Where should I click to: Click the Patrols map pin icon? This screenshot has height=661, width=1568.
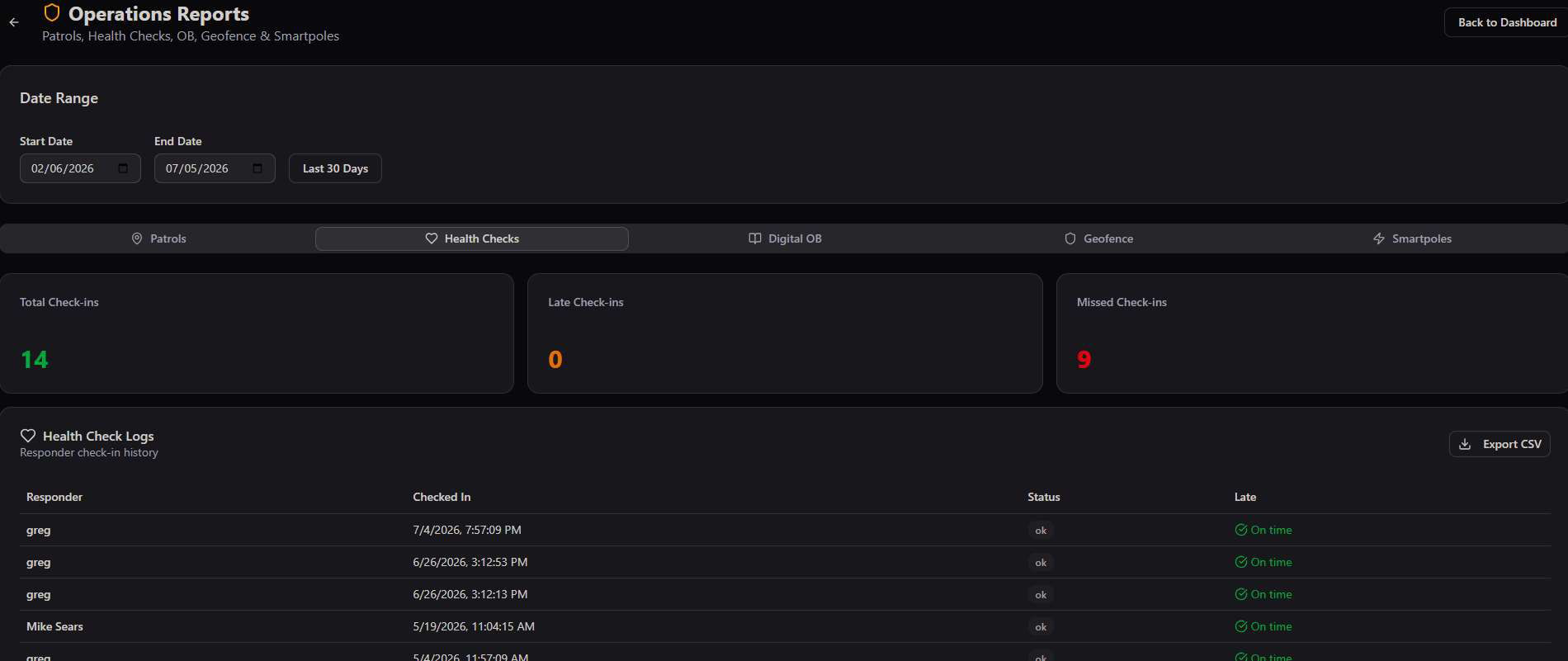coord(137,238)
